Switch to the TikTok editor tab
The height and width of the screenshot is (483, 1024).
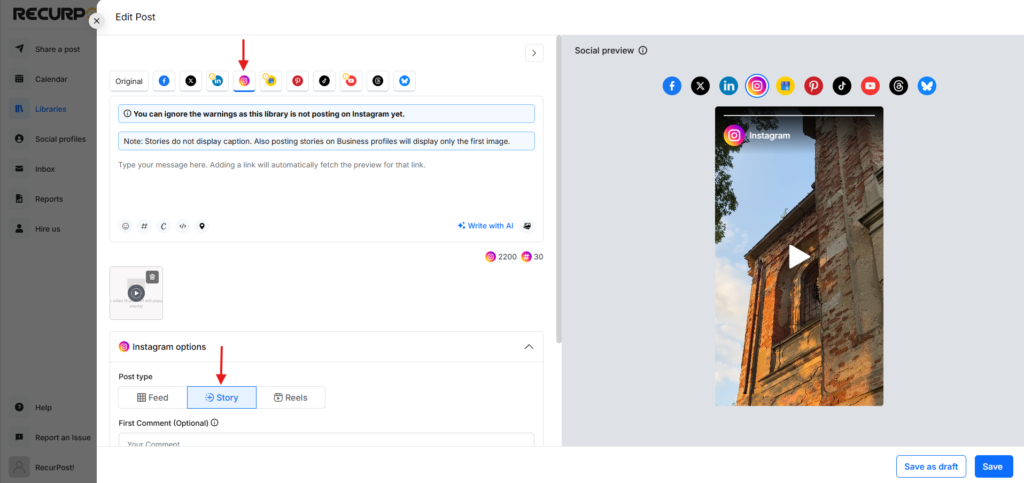[324, 81]
